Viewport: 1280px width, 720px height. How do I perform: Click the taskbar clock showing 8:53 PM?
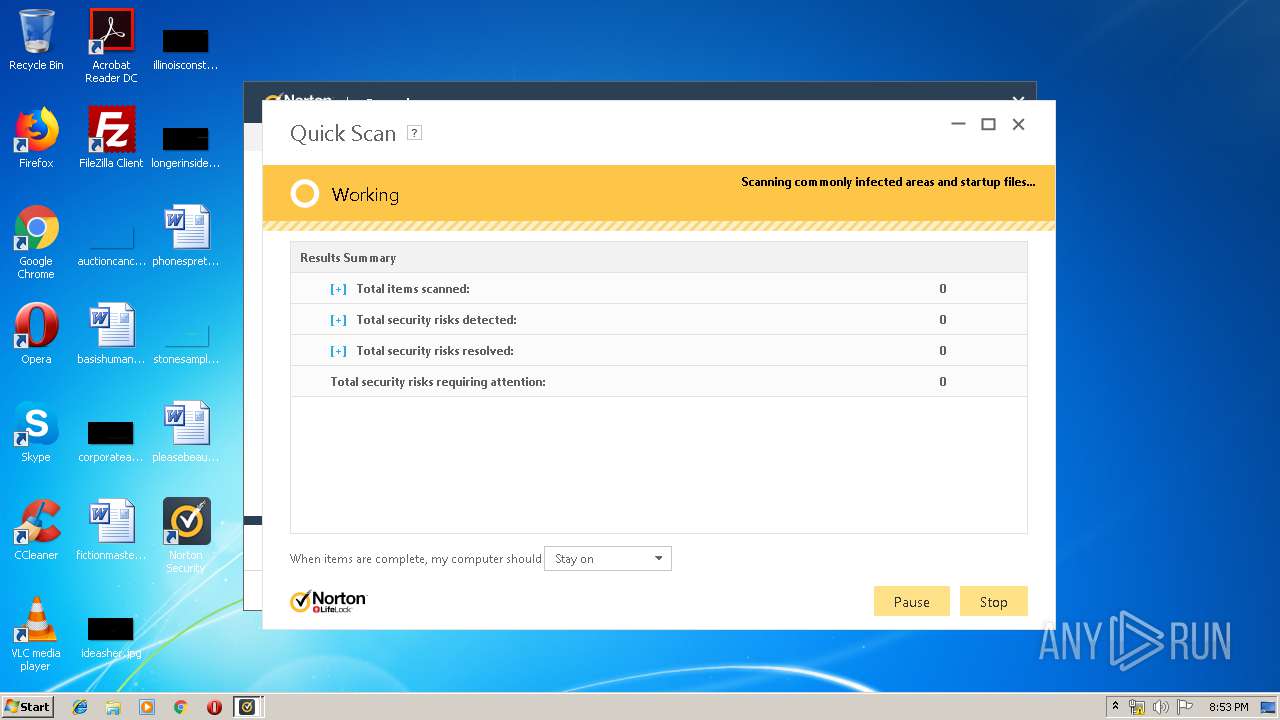(x=1228, y=706)
